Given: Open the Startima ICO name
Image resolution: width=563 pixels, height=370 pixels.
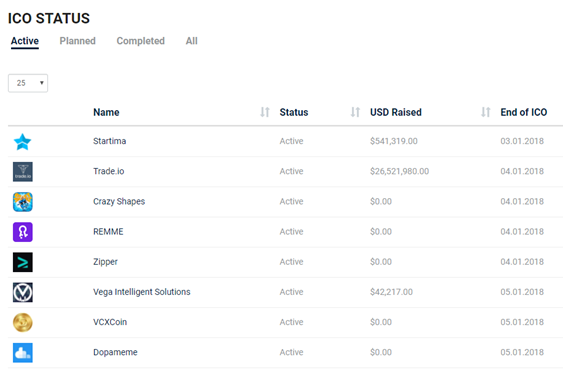Looking at the screenshot, I should [x=110, y=141].
